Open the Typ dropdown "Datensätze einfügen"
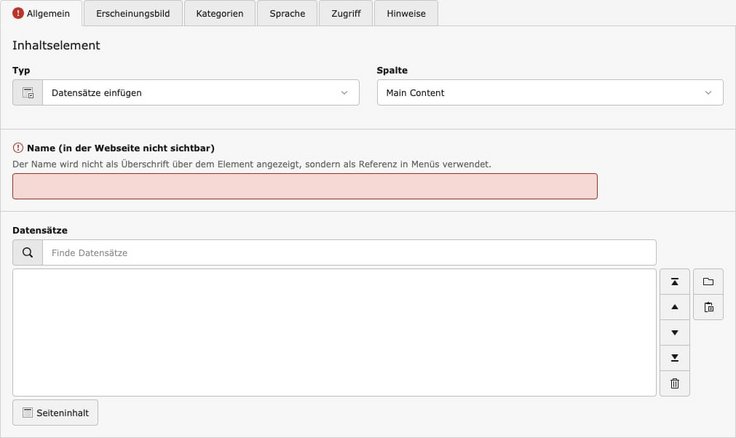Screen dimensions: 736x438 200,93
